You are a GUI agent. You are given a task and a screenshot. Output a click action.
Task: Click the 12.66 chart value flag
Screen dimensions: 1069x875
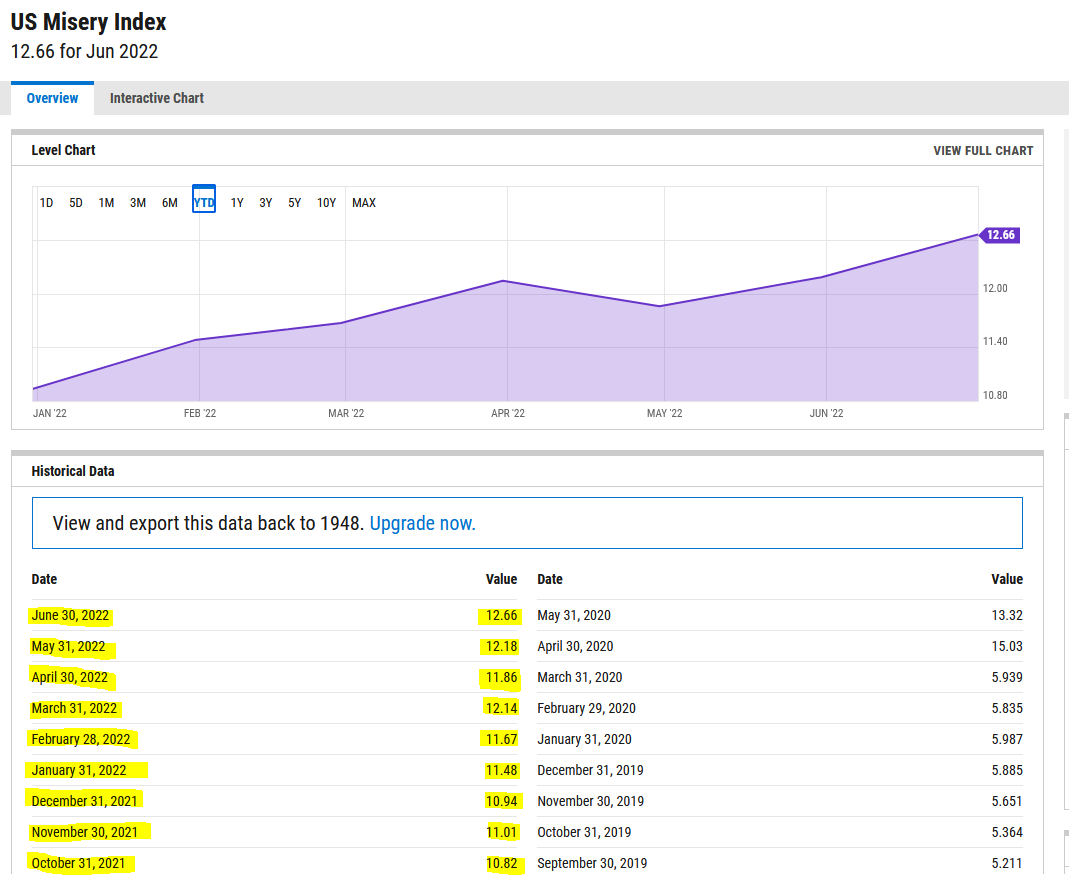1000,235
